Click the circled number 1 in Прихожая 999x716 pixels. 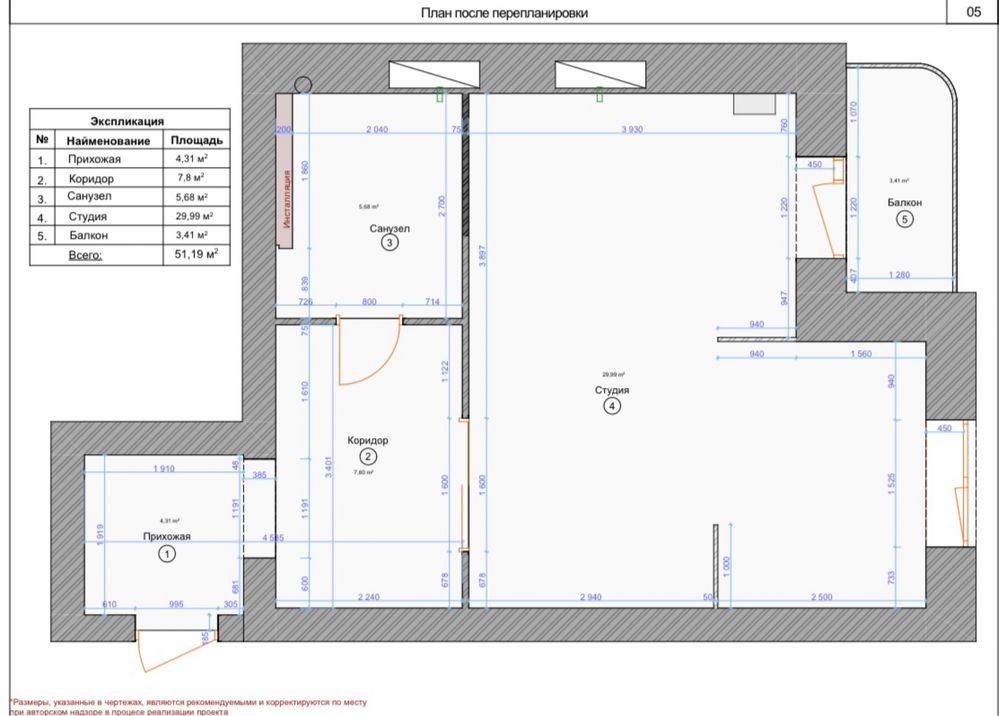[168, 553]
